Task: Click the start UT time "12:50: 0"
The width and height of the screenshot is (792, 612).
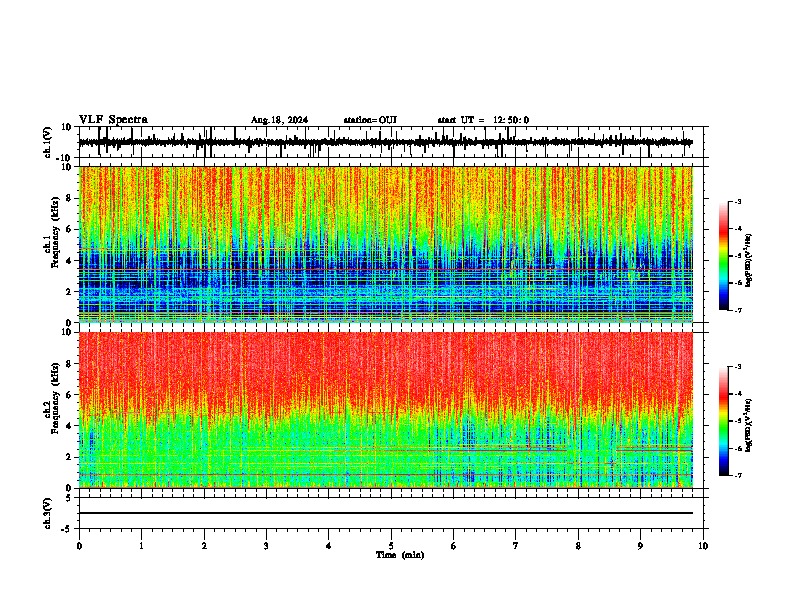Action: pyautogui.click(x=511, y=120)
